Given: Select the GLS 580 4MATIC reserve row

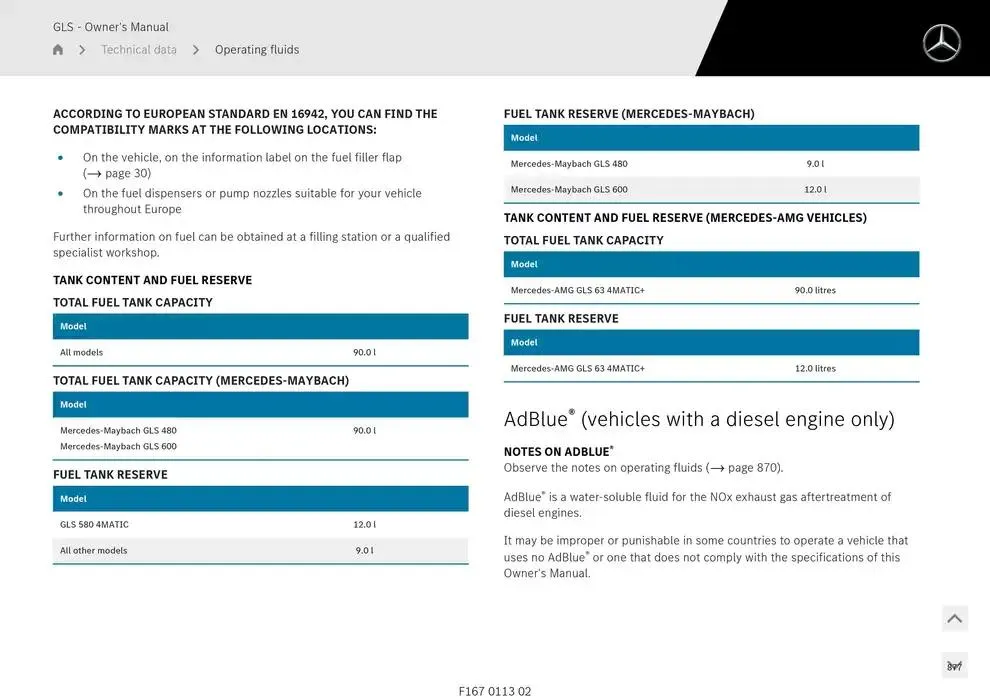Looking at the screenshot, I should click(x=260, y=524).
